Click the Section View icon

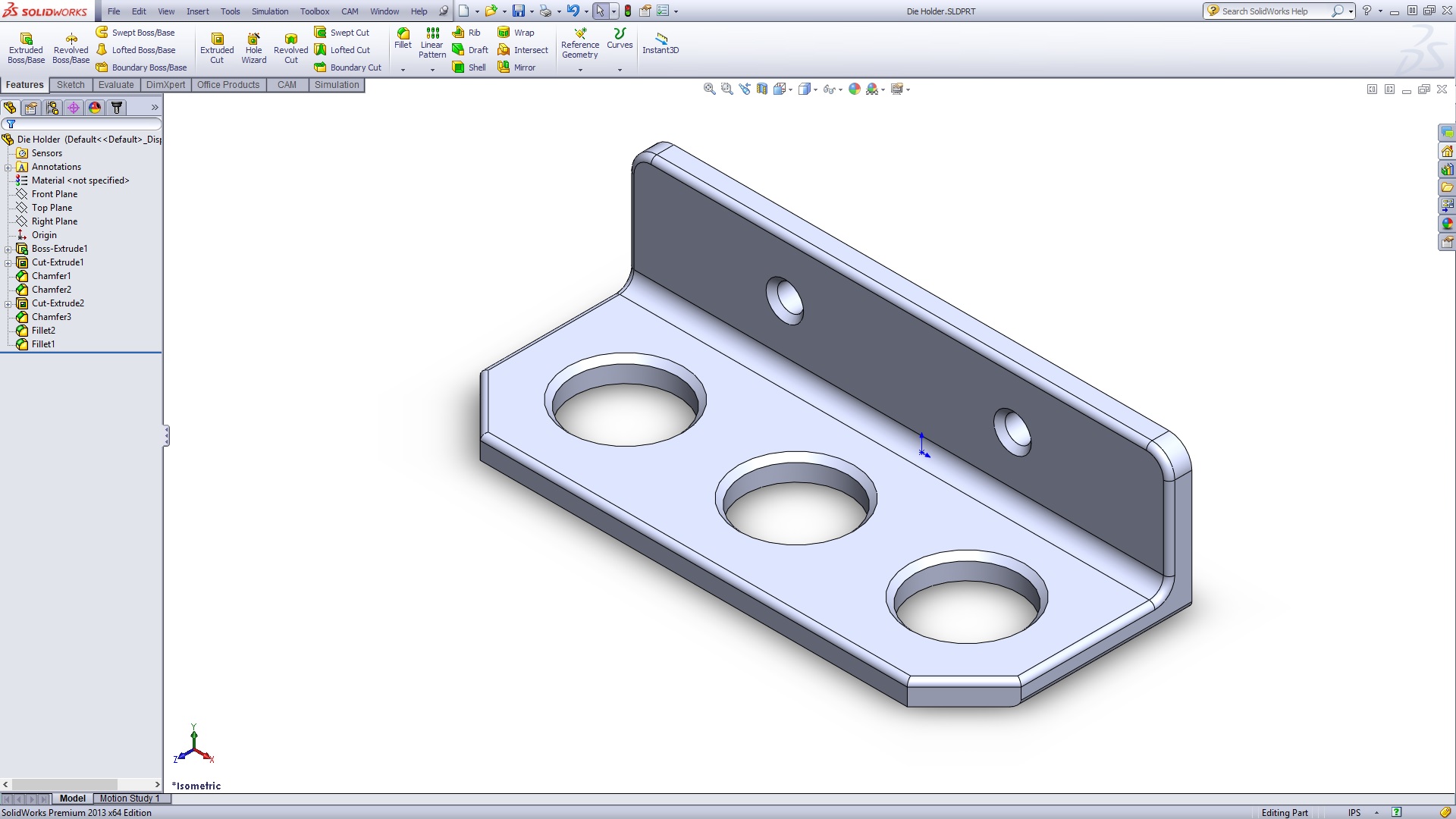[x=762, y=89]
